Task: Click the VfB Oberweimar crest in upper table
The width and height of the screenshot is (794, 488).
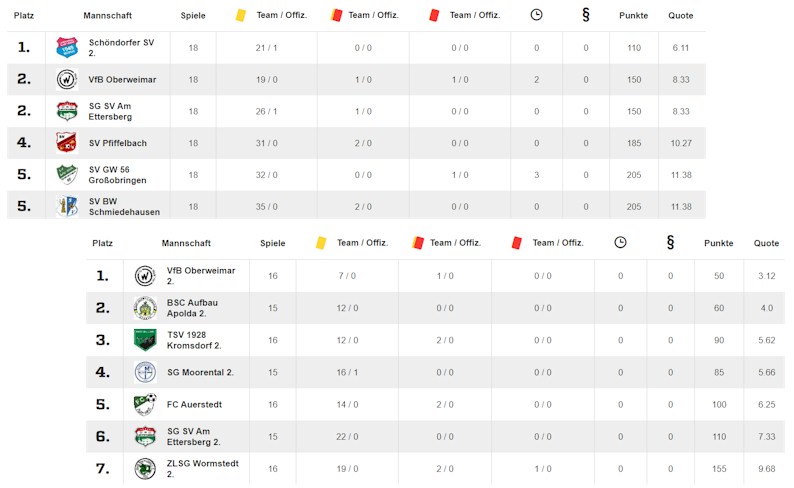Action: click(67, 79)
